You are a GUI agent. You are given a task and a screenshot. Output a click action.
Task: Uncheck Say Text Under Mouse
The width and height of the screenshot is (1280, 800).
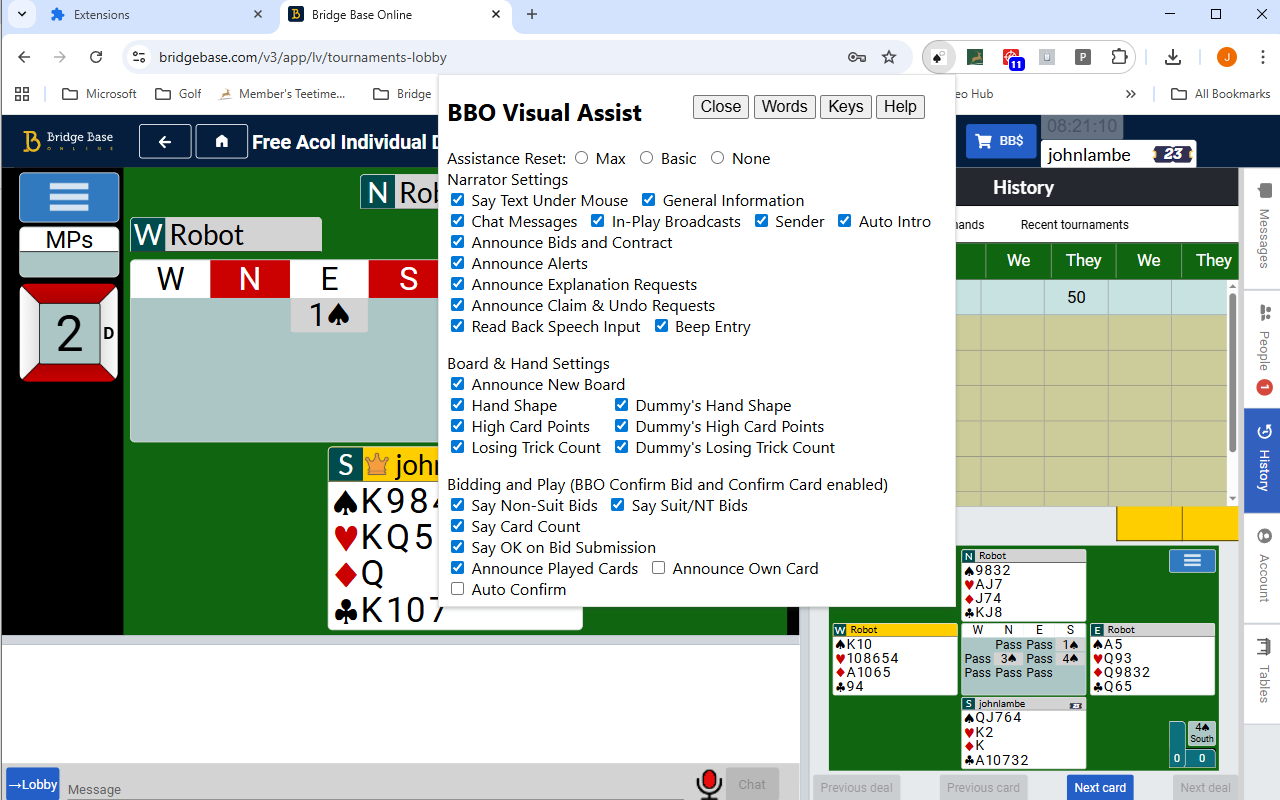(457, 200)
